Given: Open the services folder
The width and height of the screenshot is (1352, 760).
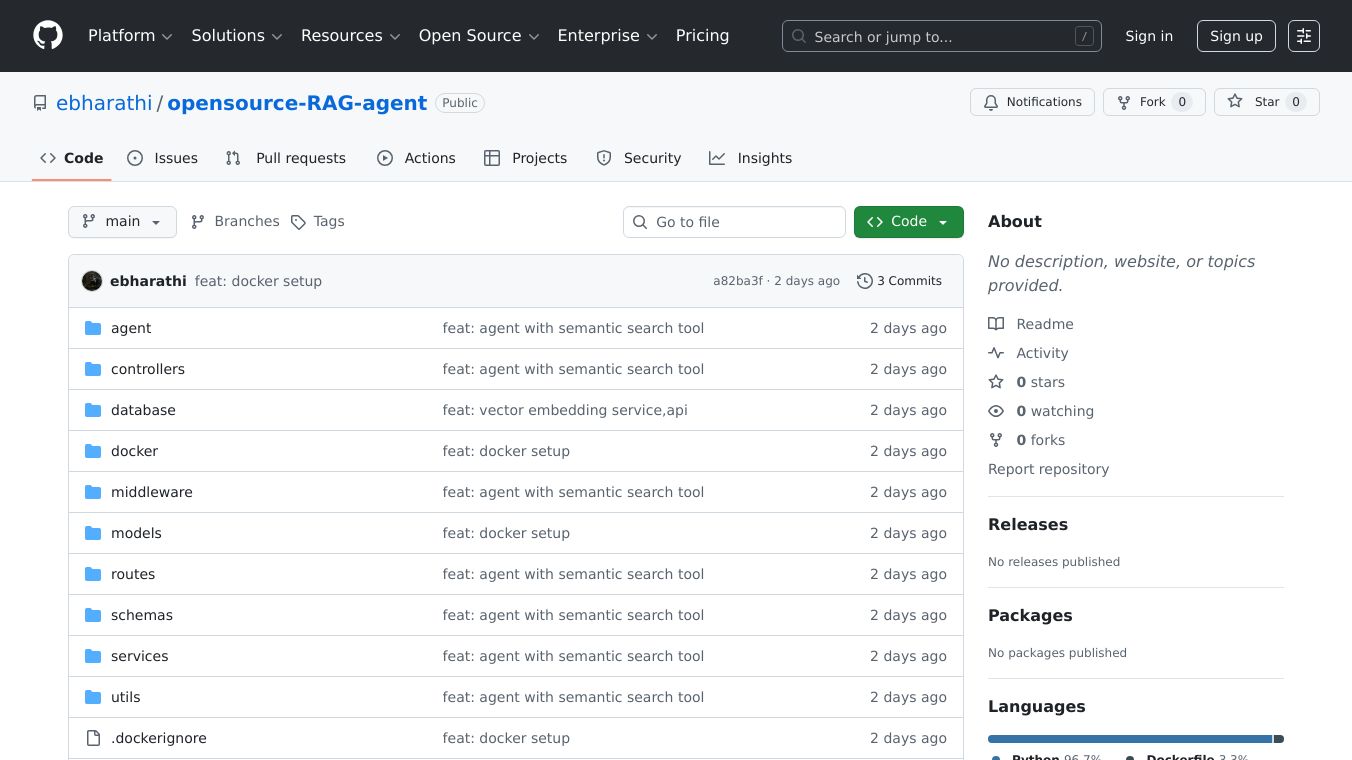Looking at the screenshot, I should click(139, 656).
